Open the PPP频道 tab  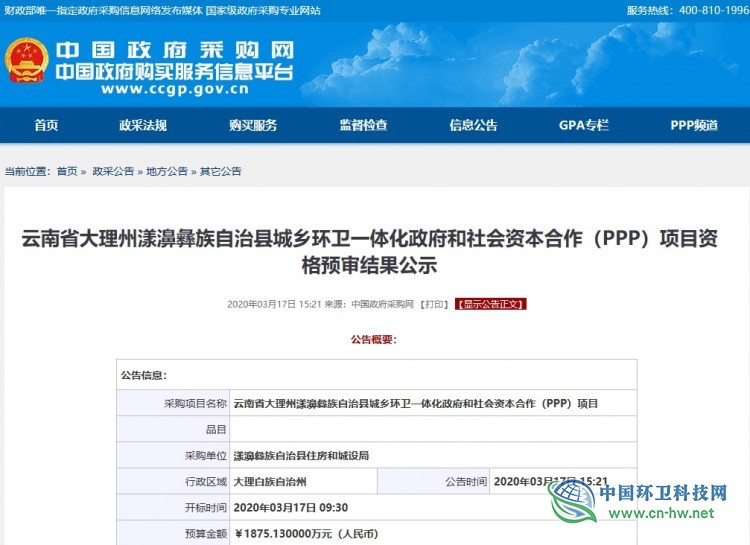point(694,125)
